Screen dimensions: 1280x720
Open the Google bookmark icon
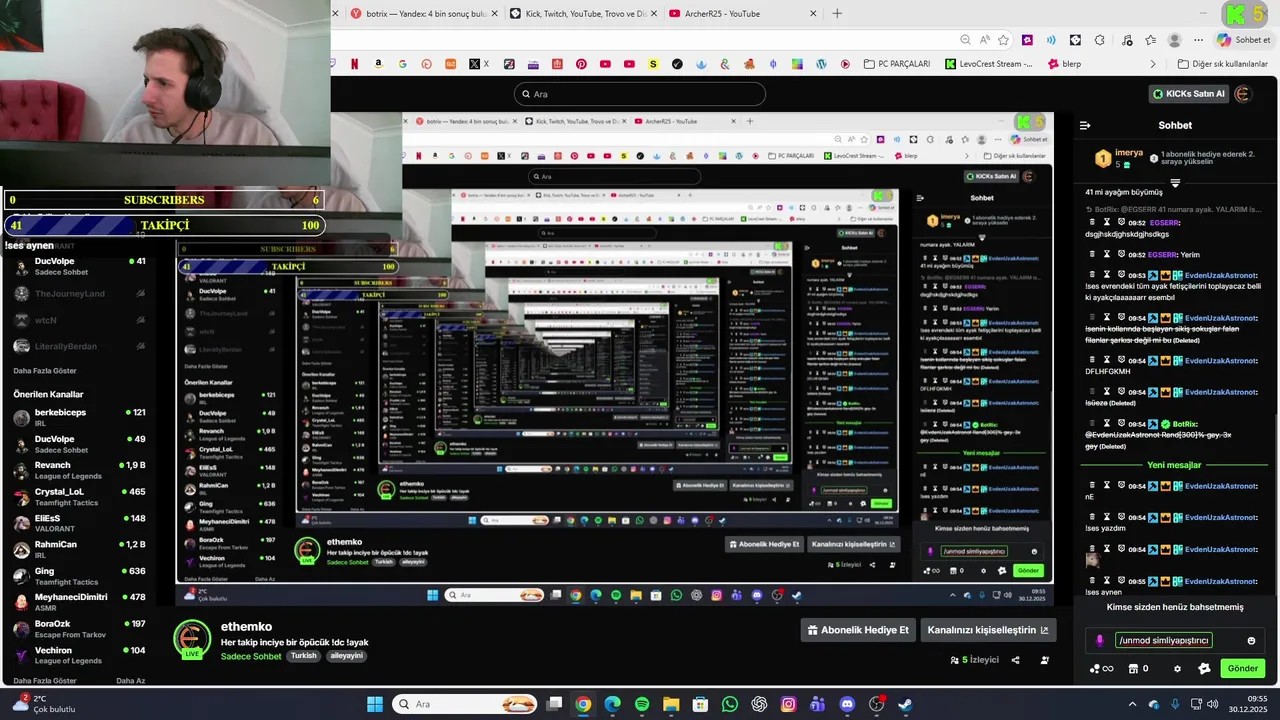[x=402, y=64]
